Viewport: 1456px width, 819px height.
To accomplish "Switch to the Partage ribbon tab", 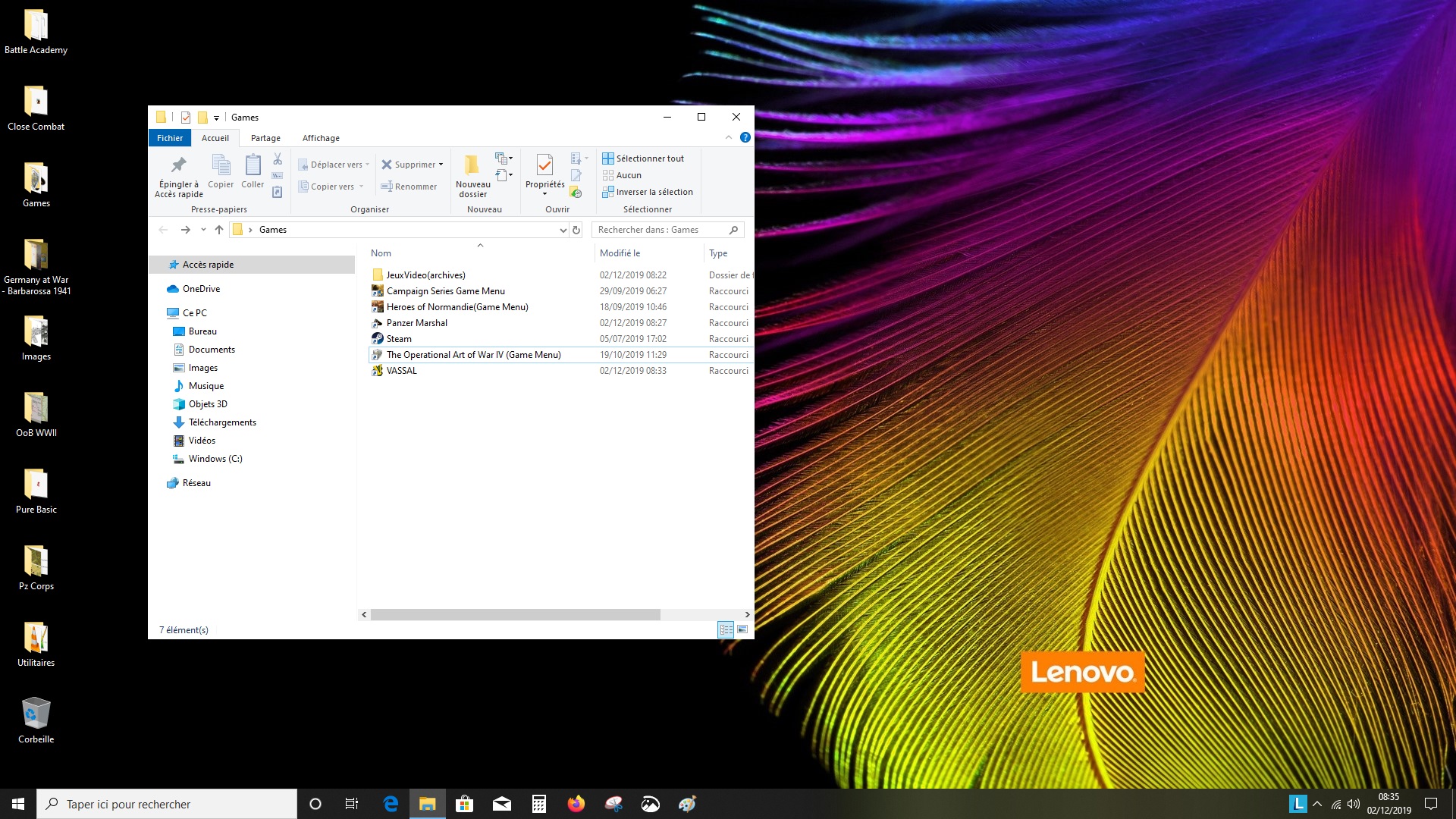I will tap(265, 138).
